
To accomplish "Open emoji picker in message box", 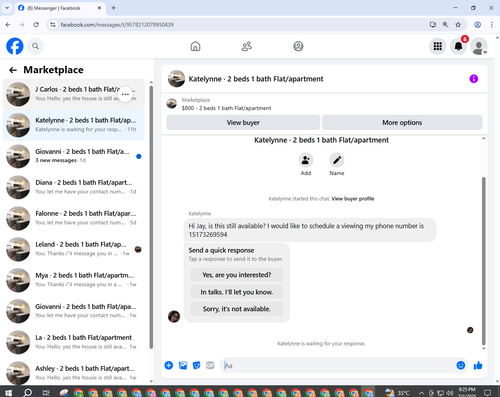I will coord(461,365).
